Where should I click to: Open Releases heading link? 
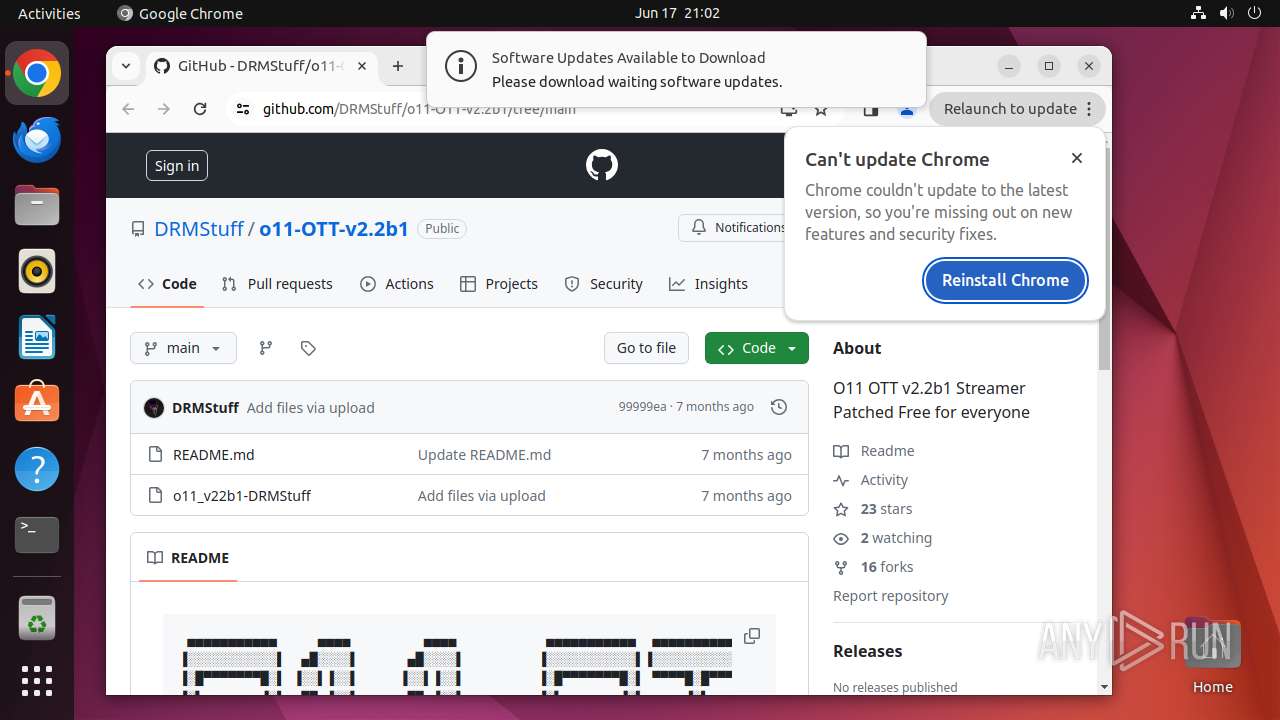(x=868, y=651)
